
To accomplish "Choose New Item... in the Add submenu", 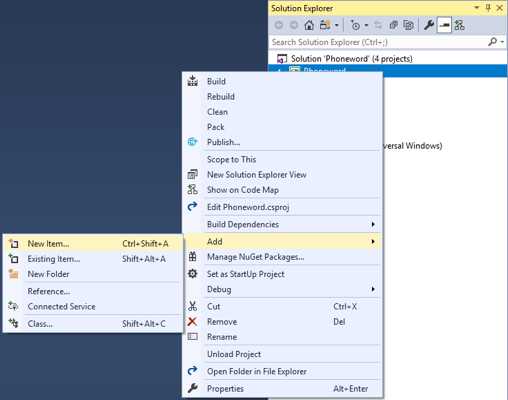I will [x=93, y=244].
